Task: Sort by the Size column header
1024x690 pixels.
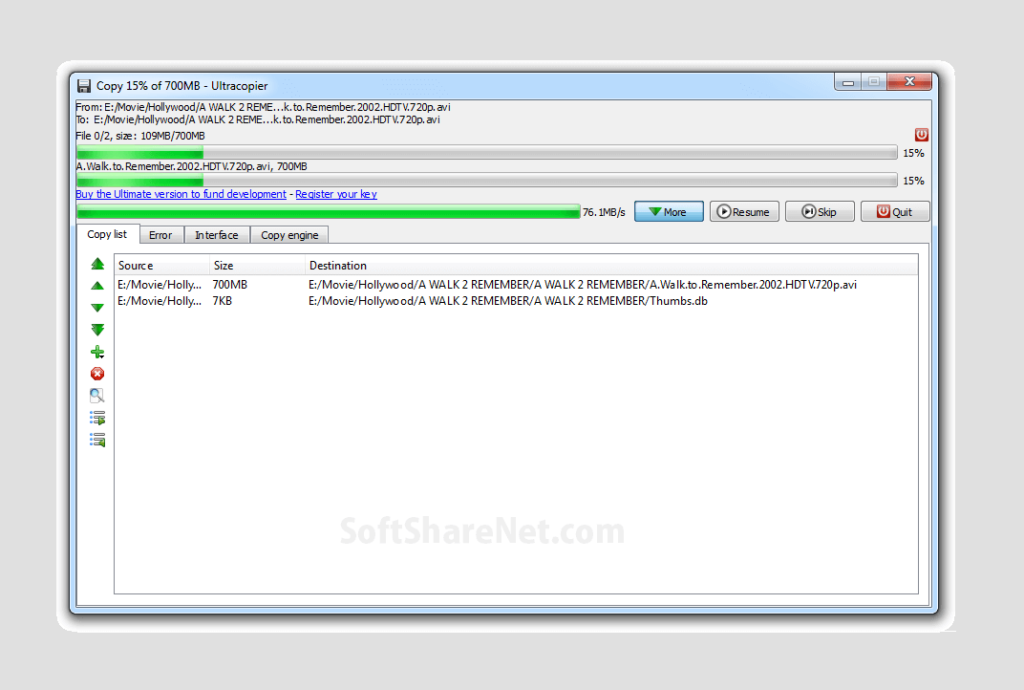Action: point(257,266)
